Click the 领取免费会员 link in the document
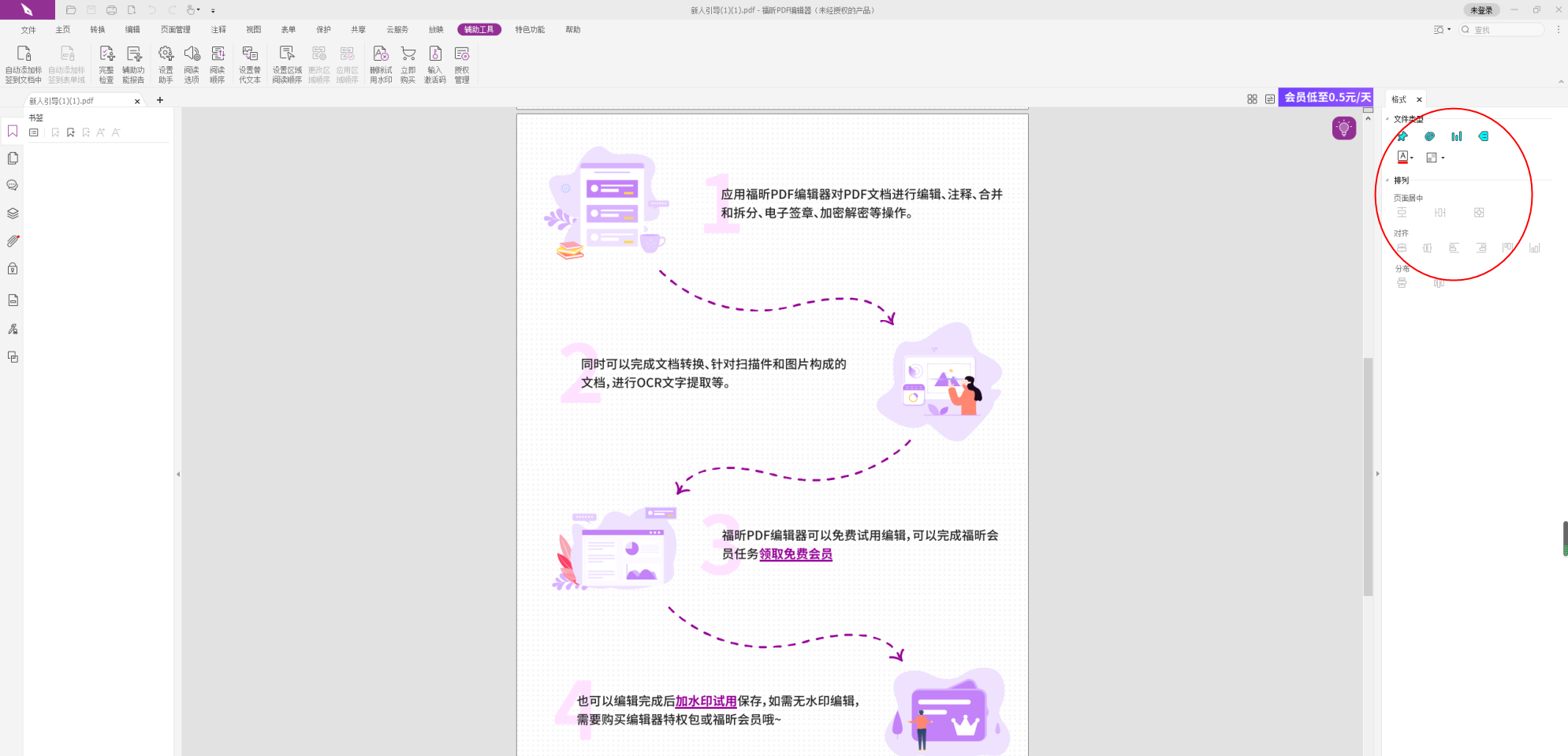Image resolution: width=1568 pixels, height=756 pixels. click(x=795, y=554)
